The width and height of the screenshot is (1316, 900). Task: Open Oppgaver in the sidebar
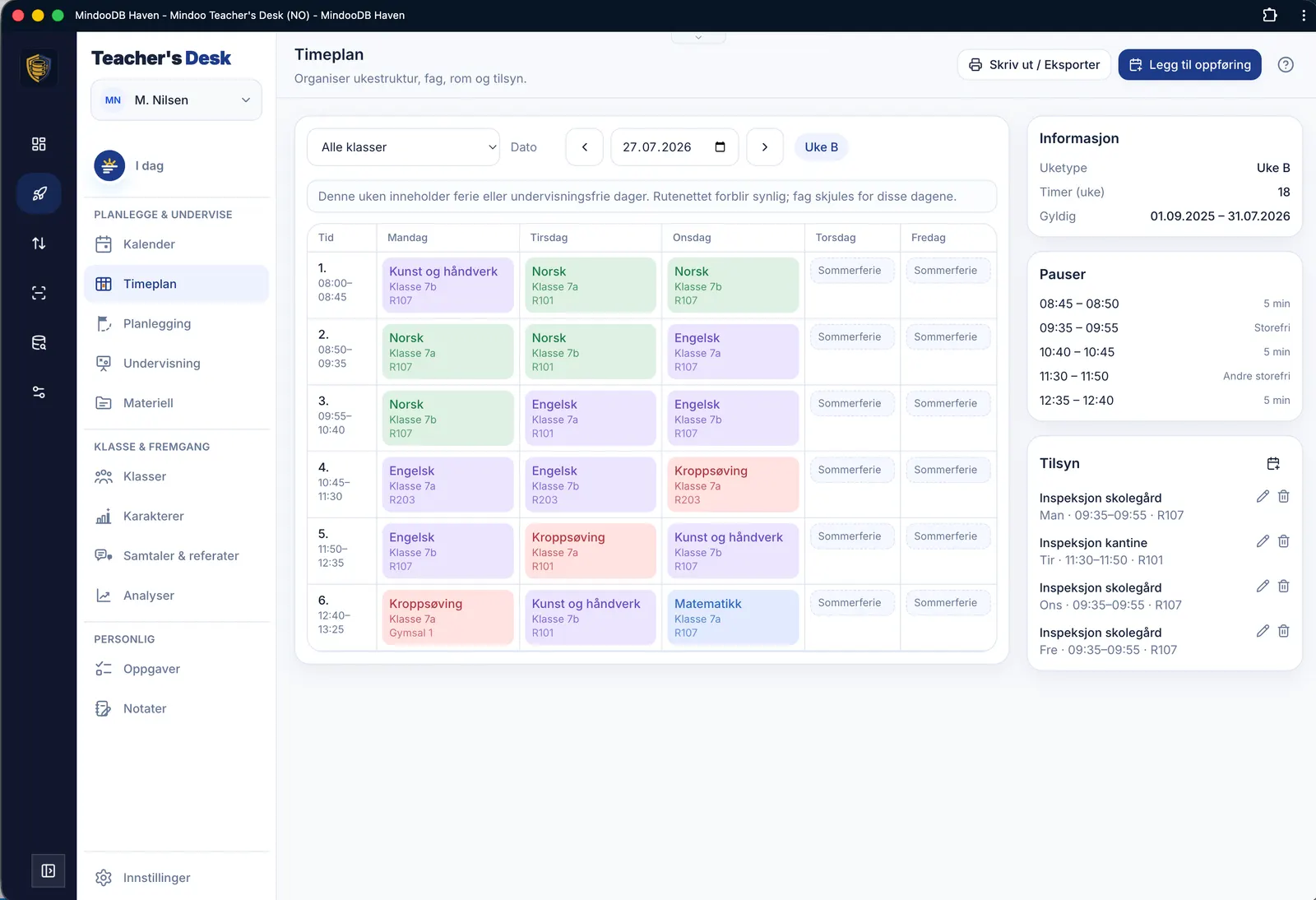pos(177,669)
